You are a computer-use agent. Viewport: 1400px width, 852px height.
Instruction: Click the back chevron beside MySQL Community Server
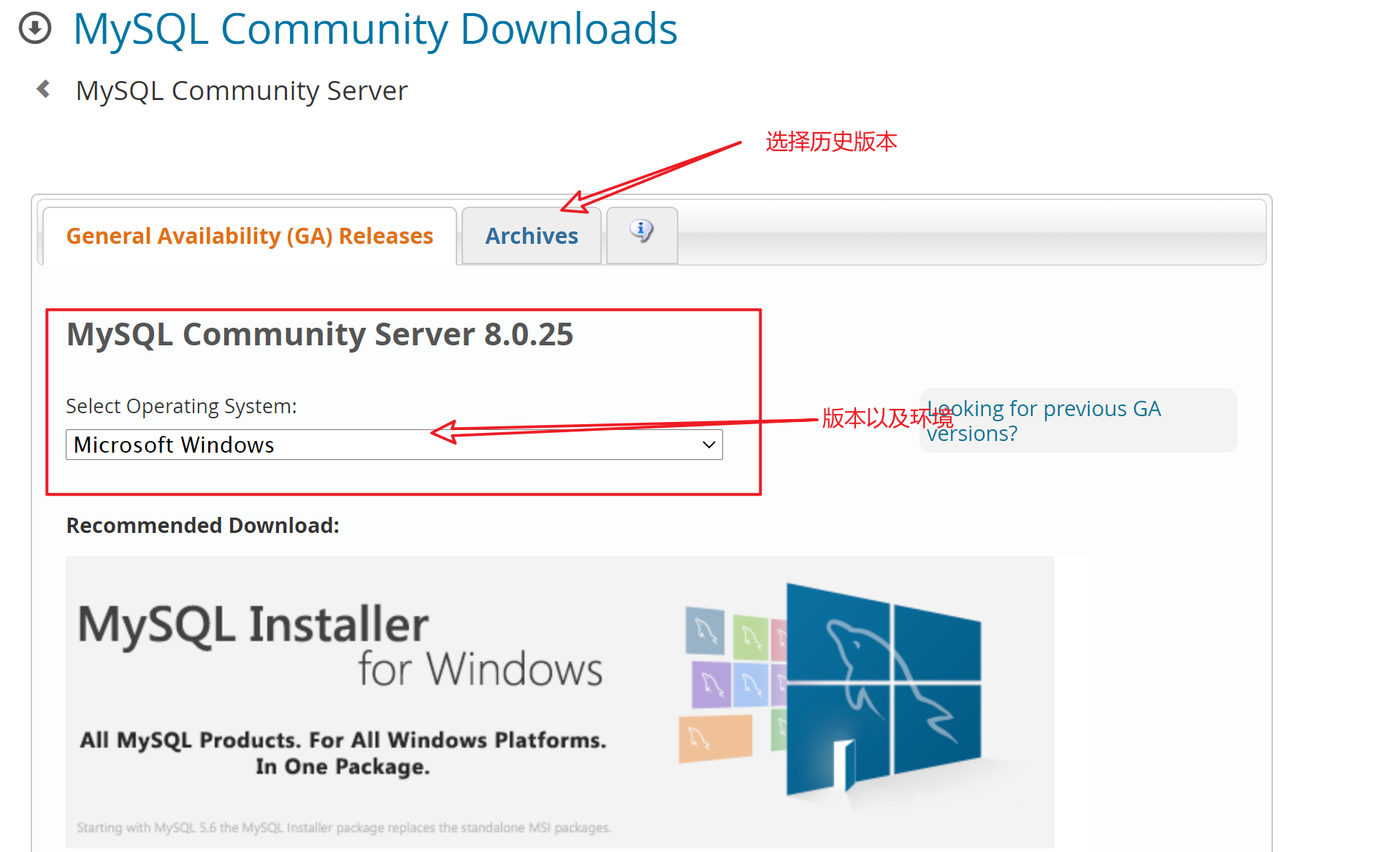[44, 89]
